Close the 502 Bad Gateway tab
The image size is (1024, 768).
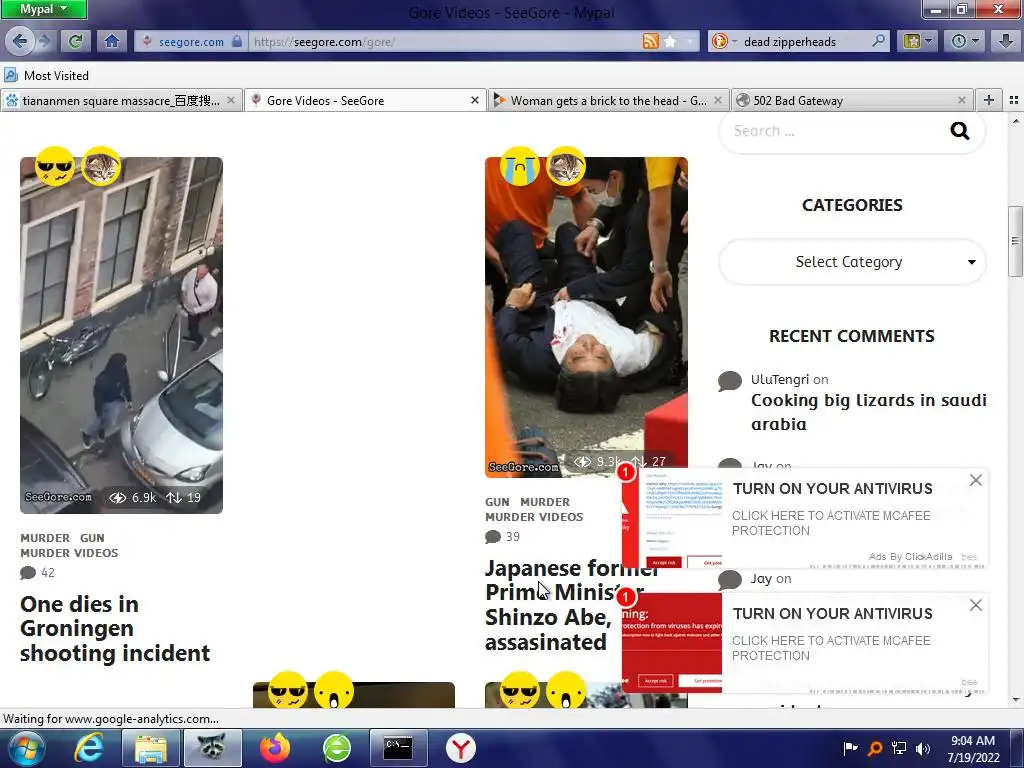tap(961, 101)
